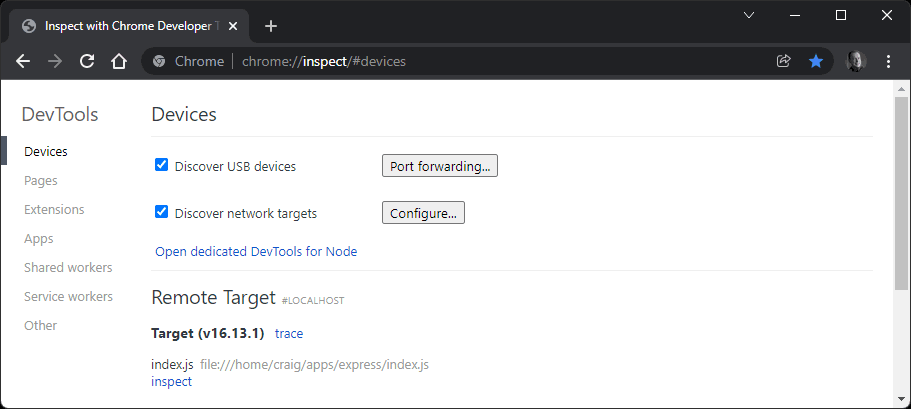The width and height of the screenshot is (911, 409).
Task: Click the share page icon in address bar
Action: 784,61
